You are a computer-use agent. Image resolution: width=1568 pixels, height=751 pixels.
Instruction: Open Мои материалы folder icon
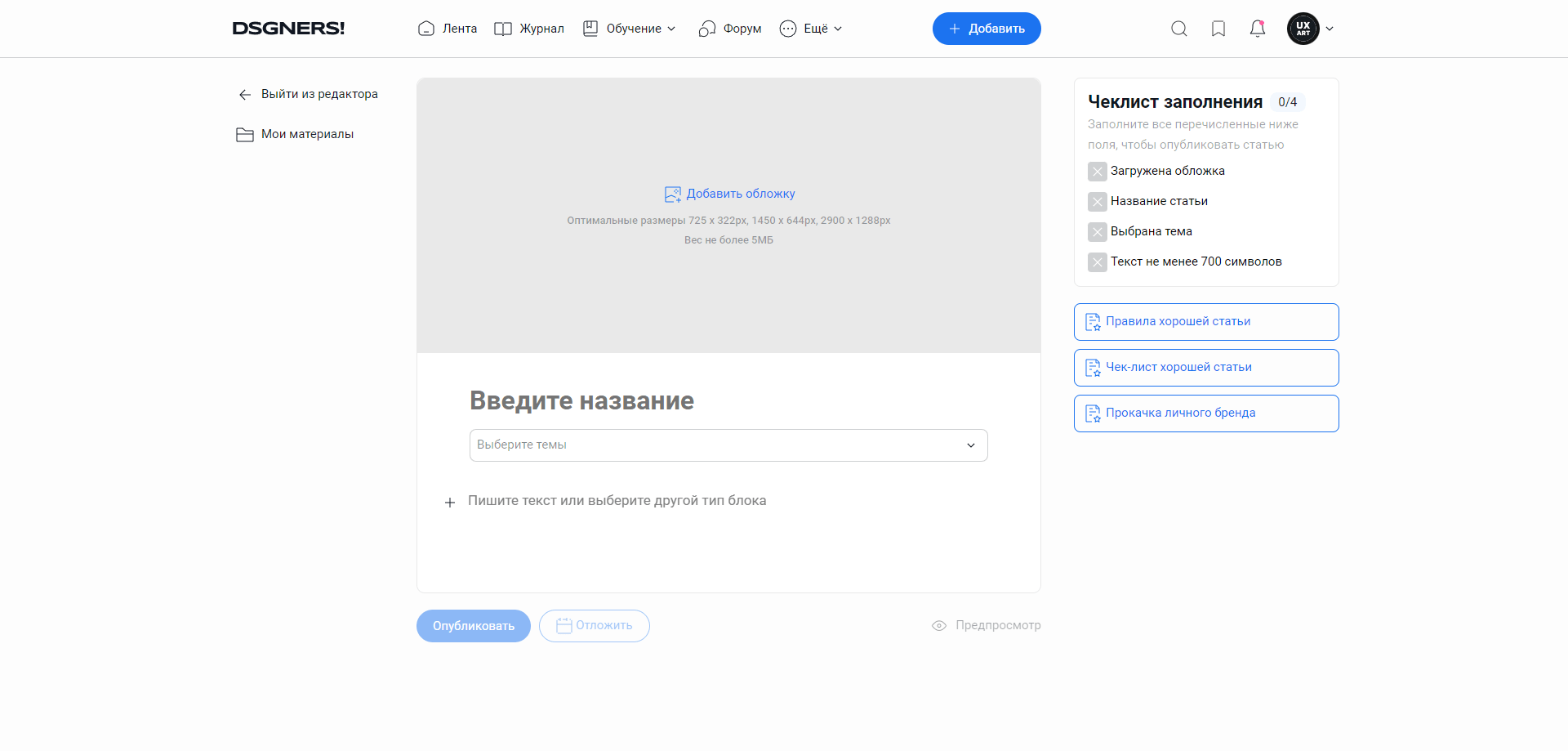coord(244,134)
